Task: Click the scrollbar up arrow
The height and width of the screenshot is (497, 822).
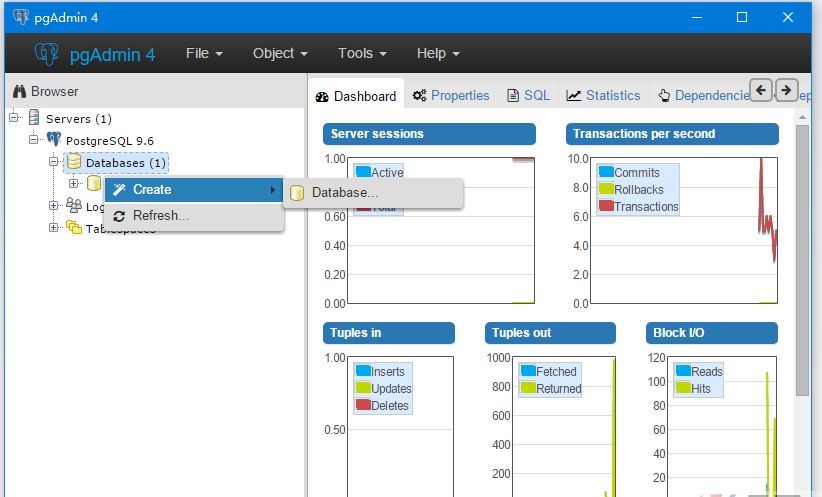Action: coord(802,117)
